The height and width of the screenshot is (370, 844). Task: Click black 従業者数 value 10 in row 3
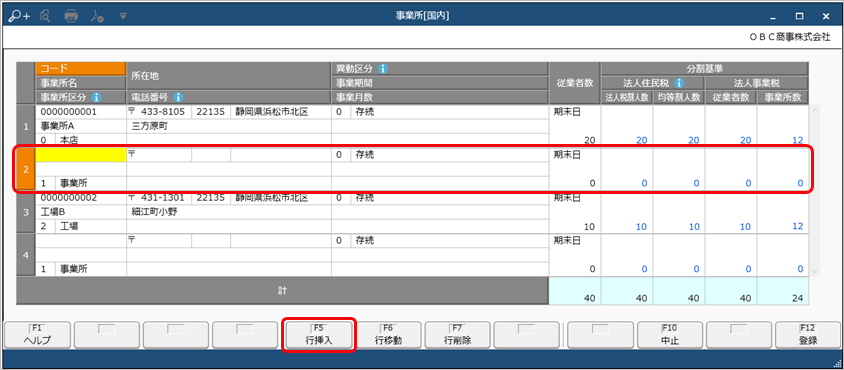tap(589, 226)
